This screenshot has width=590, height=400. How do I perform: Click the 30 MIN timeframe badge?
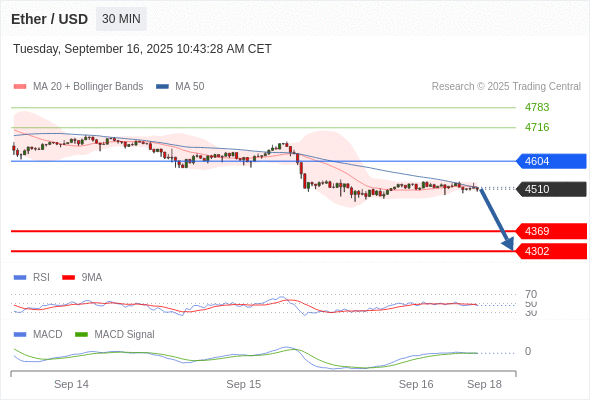point(121,19)
